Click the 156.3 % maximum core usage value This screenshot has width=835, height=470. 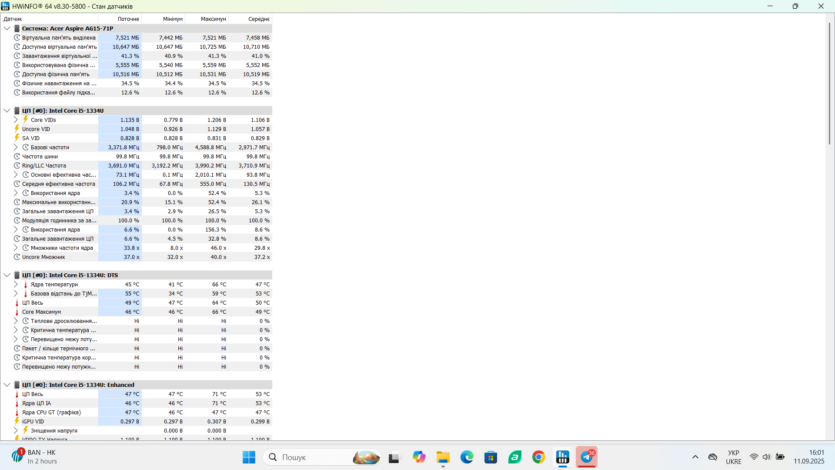tap(216, 229)
